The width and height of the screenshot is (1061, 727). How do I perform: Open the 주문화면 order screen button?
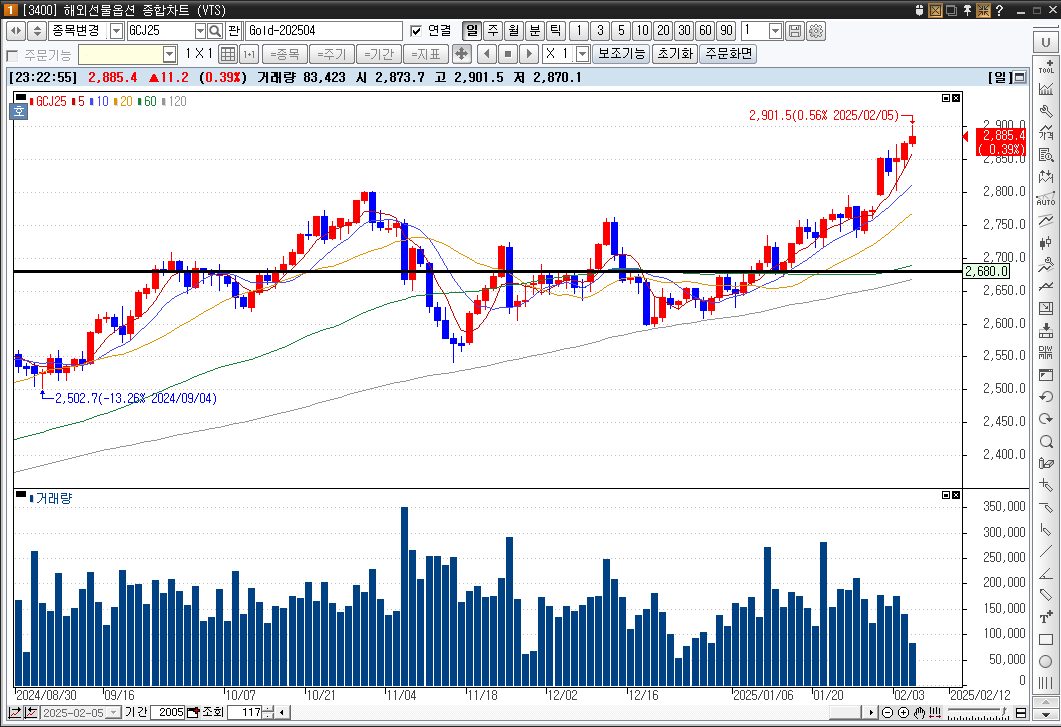(728, 53)
